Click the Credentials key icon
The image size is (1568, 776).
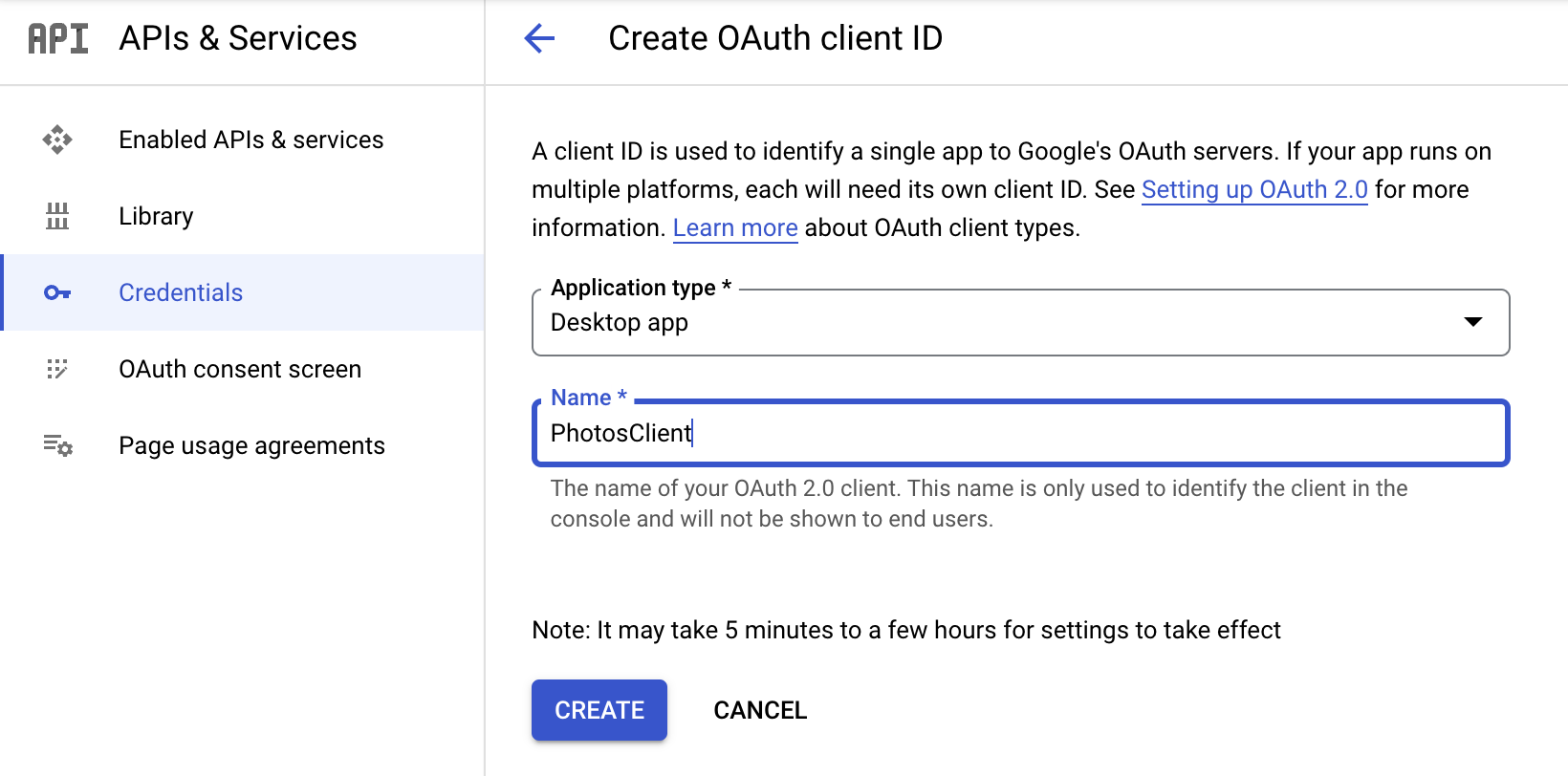click(x=57, y=292)
